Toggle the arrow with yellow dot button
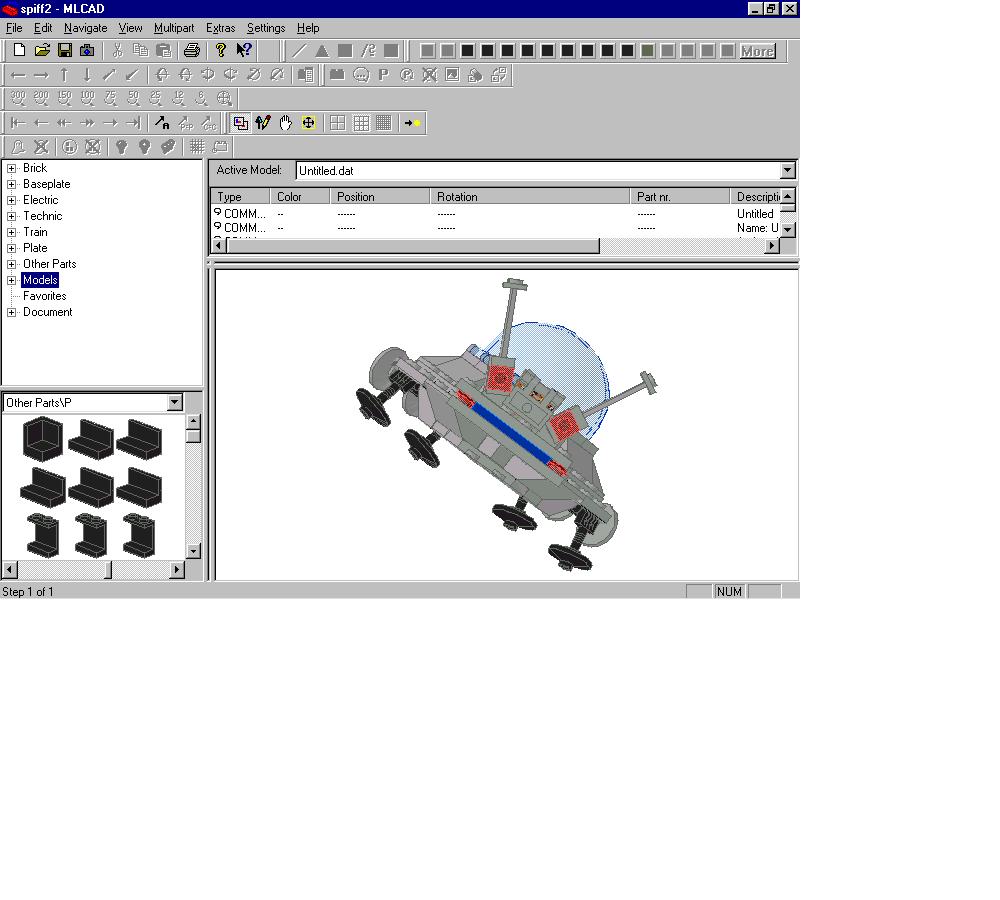 pos(413,122)
